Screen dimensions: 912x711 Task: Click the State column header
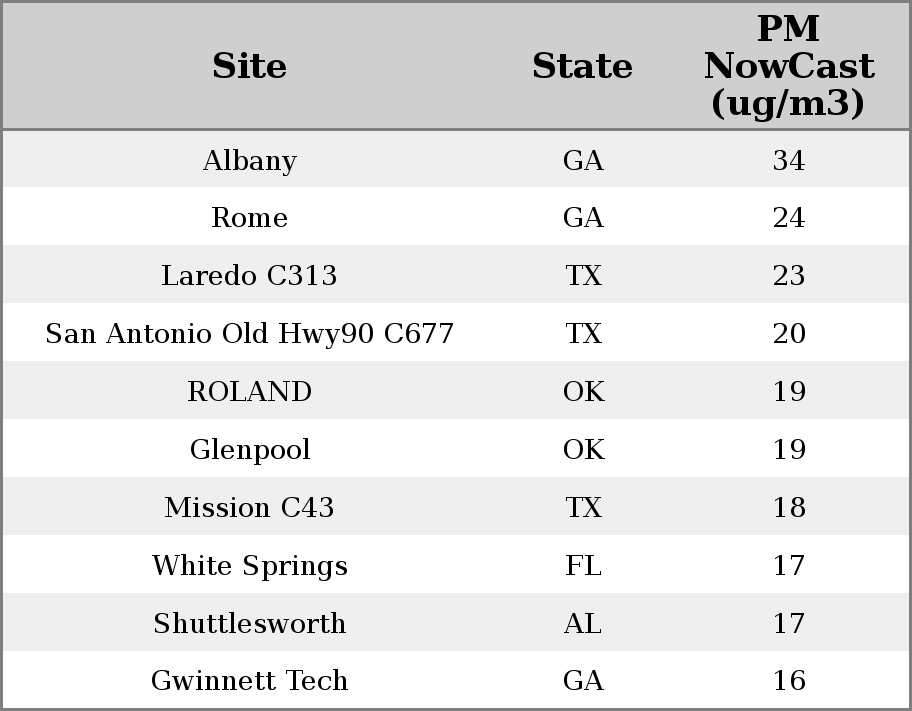point(582,66)
